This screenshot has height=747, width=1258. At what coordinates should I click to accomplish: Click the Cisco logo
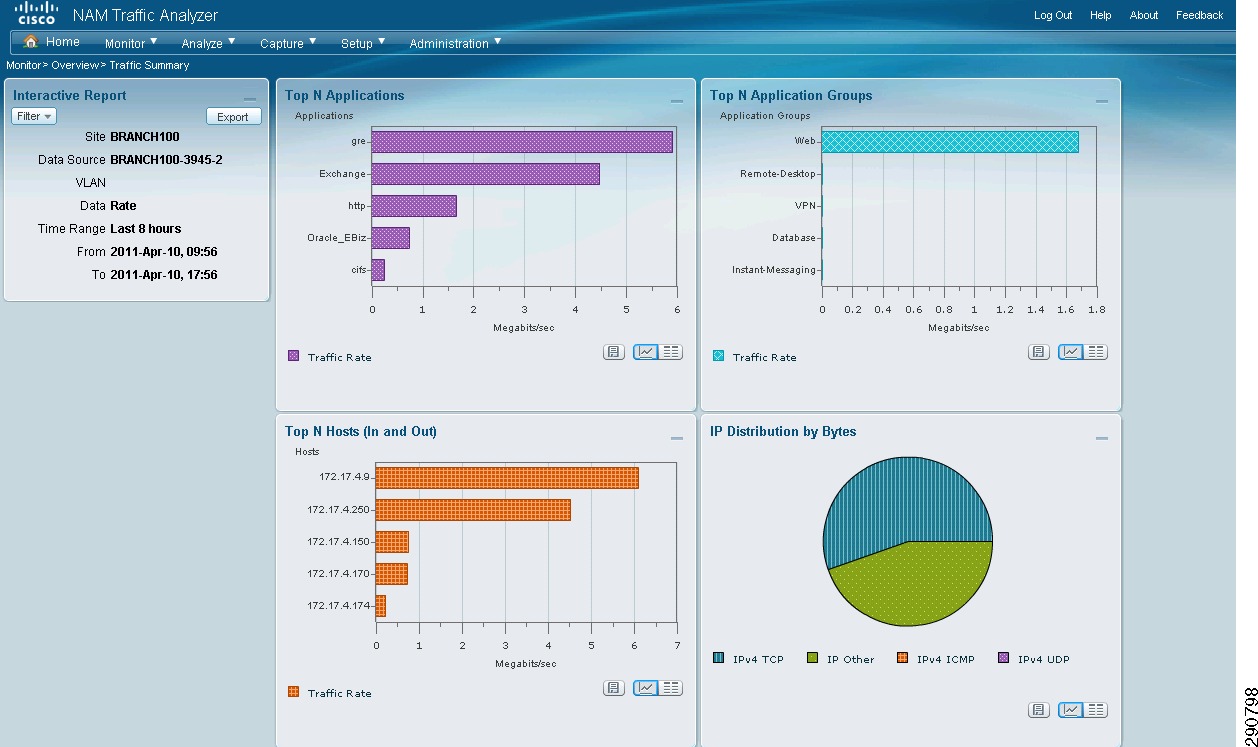coord(37,14)
